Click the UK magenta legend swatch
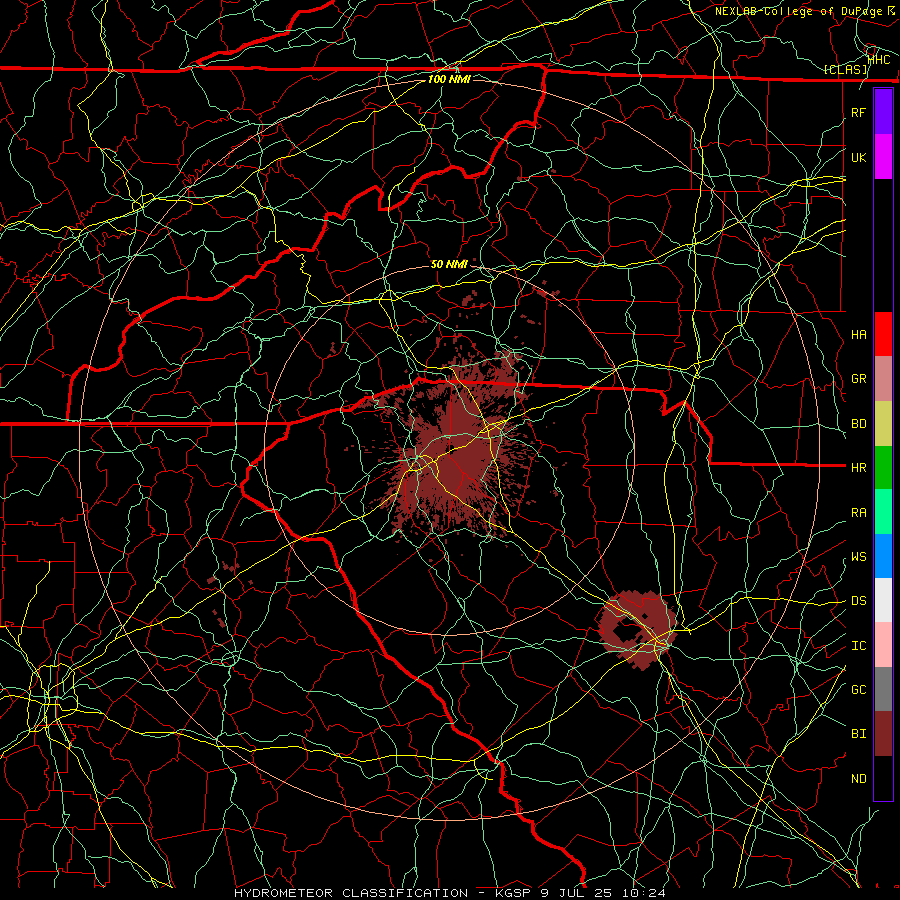Image resolution: width=900 pixels, height=900 pixels. 883,157
